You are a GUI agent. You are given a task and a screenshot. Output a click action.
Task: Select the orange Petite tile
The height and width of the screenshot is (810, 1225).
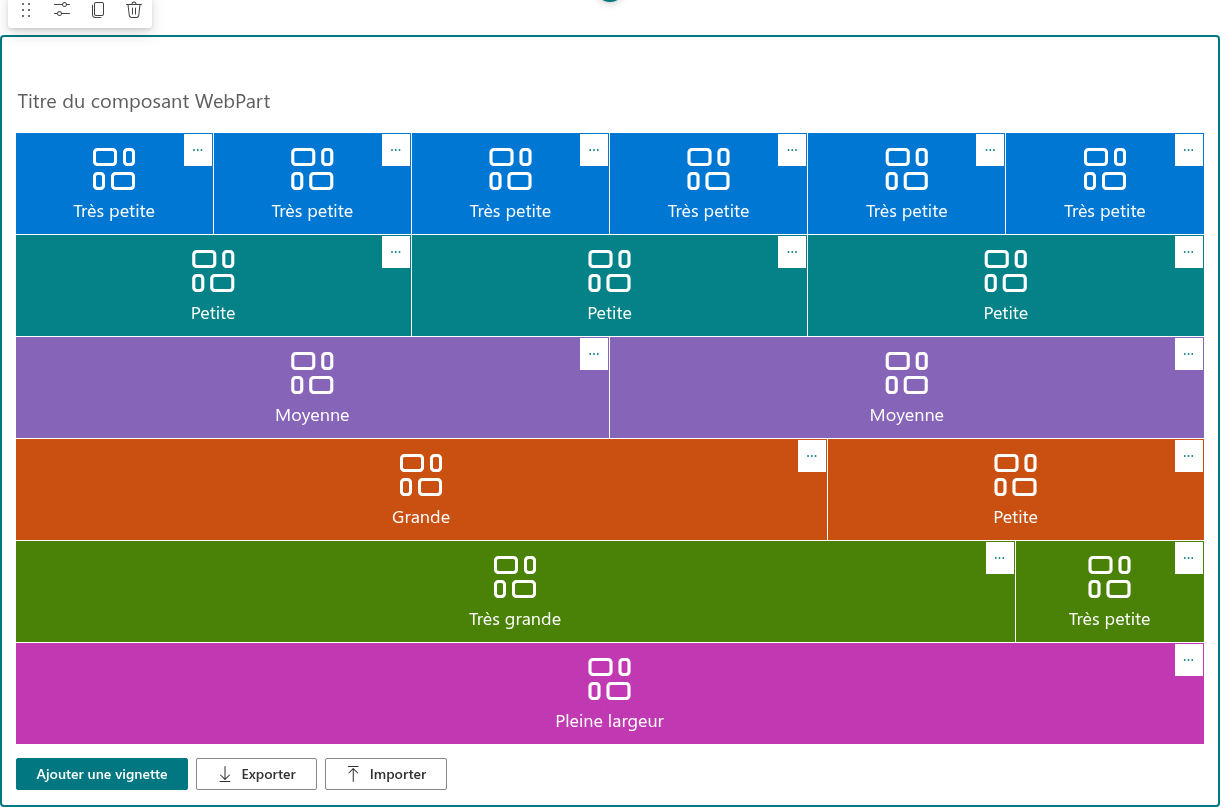pyautogui.click(x=1016, y=490)
